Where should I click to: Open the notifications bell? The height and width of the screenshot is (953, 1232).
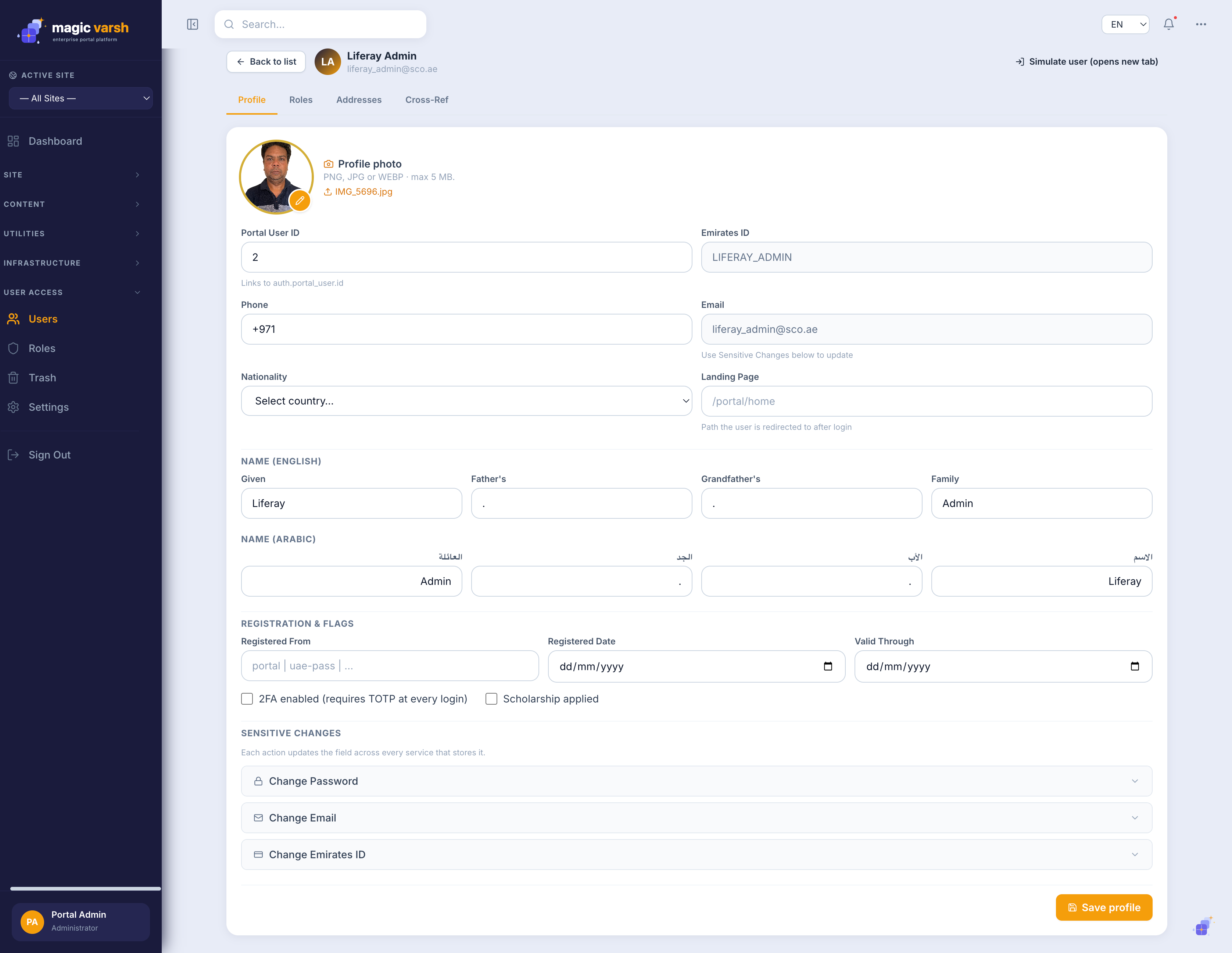(1169, 24)
